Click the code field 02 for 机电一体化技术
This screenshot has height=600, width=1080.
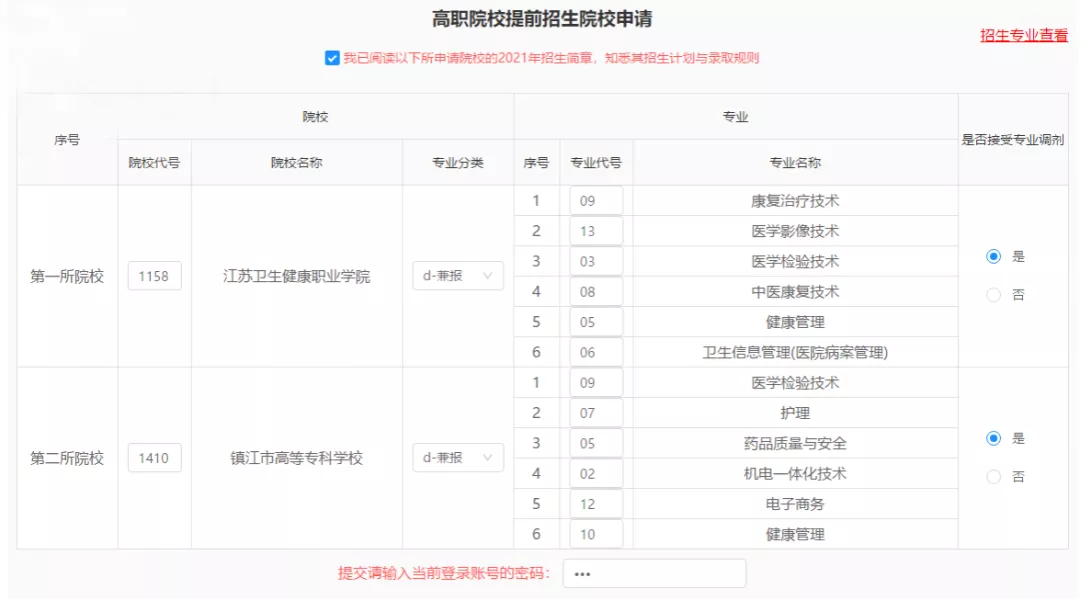596,473
